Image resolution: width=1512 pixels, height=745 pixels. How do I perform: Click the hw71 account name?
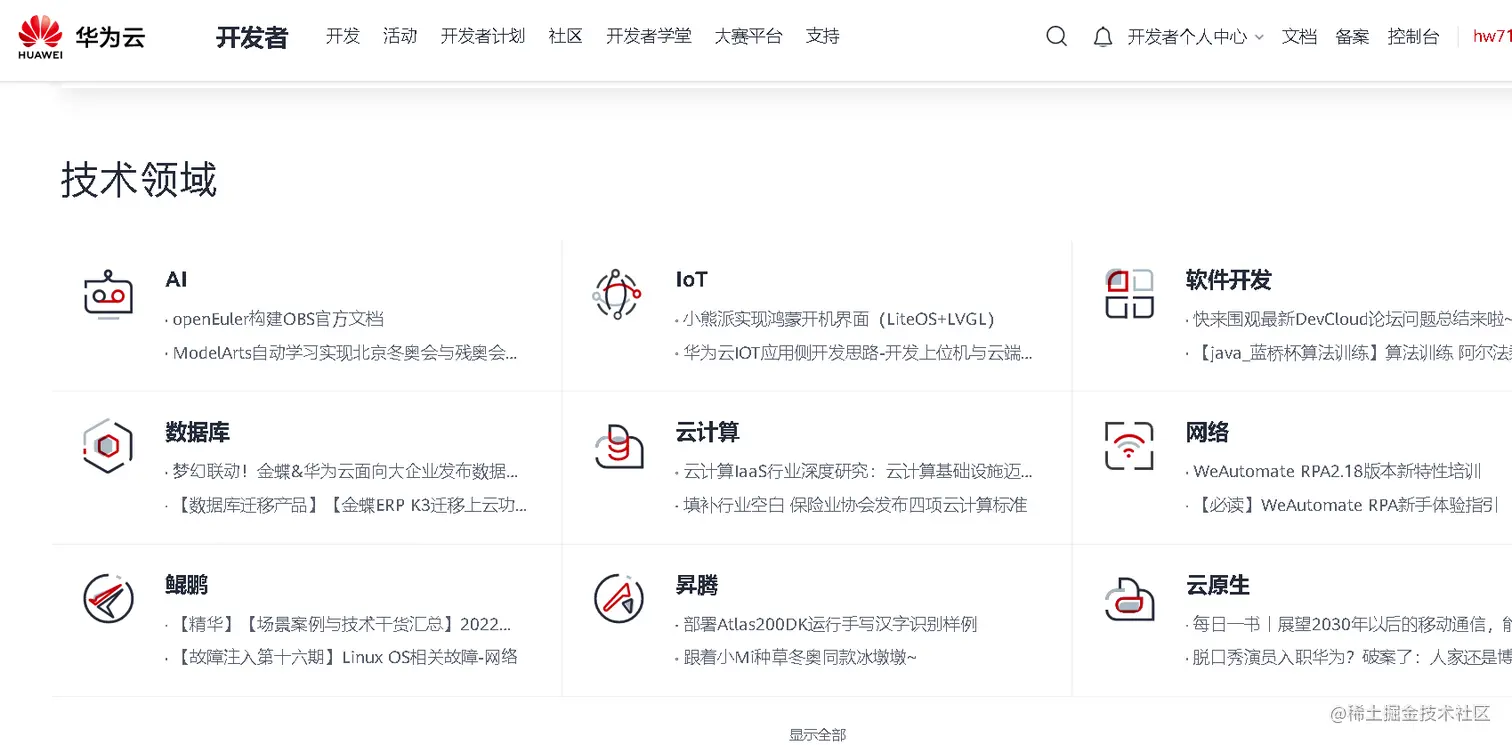coord(1492,37)
